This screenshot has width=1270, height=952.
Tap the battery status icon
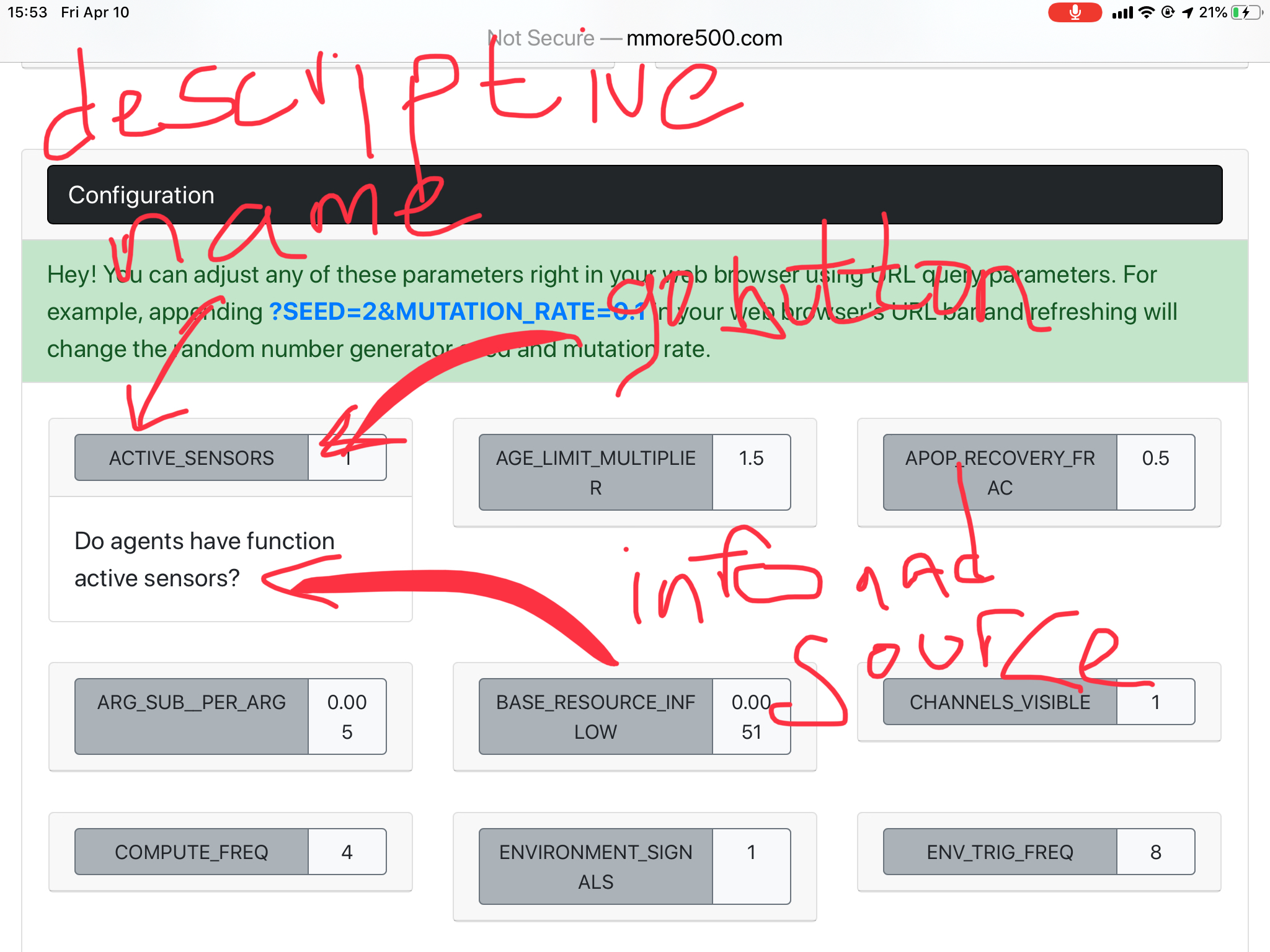[1246, 12]
